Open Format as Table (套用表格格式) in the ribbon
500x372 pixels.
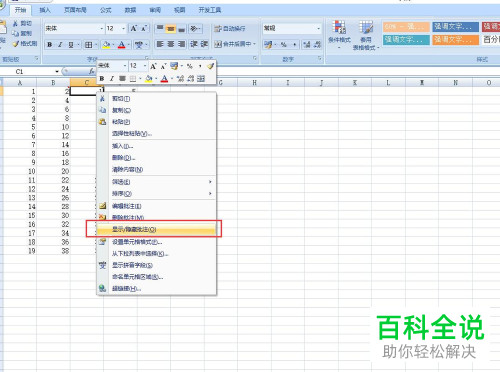(366, 35)
